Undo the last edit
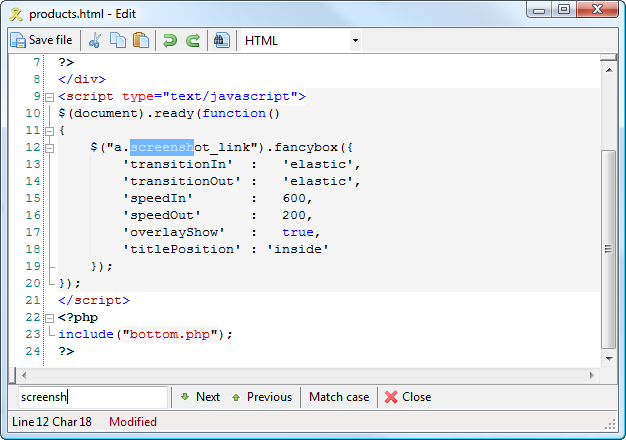Image resolution: width=626 pixels, height=440 pixels. click(x=170, y=40)
